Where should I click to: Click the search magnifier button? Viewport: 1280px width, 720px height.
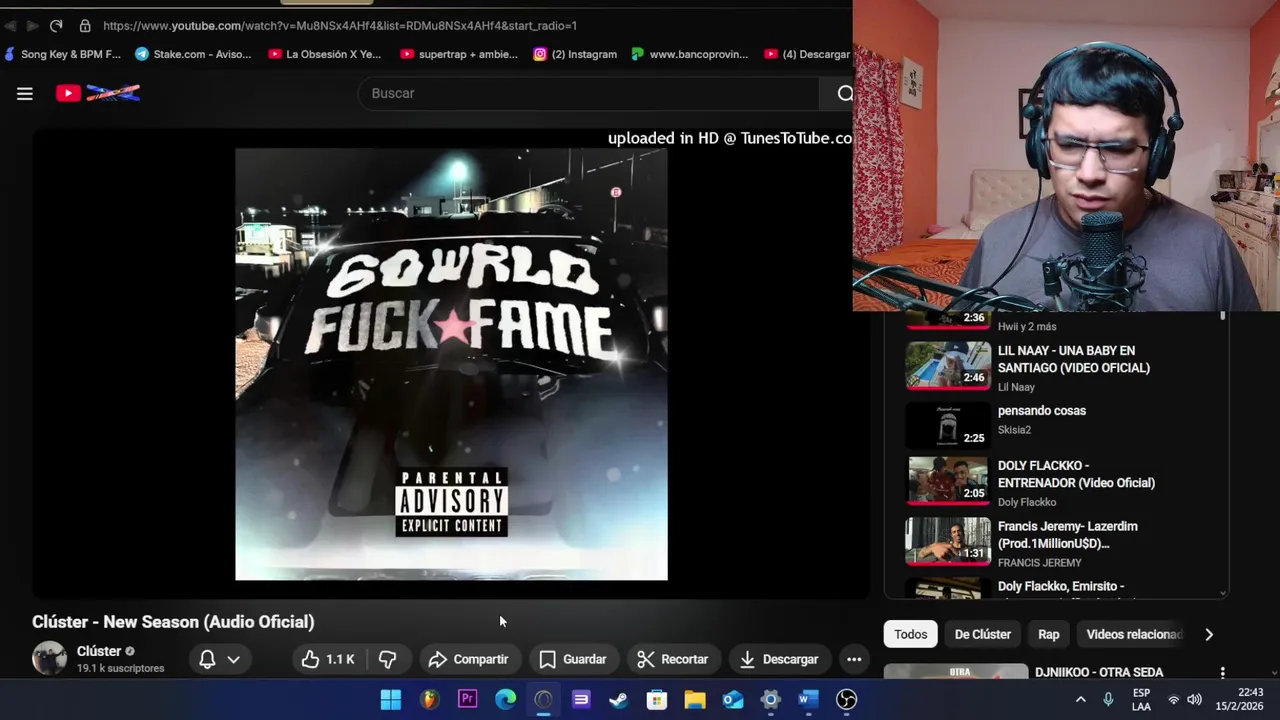coord(845,93)
